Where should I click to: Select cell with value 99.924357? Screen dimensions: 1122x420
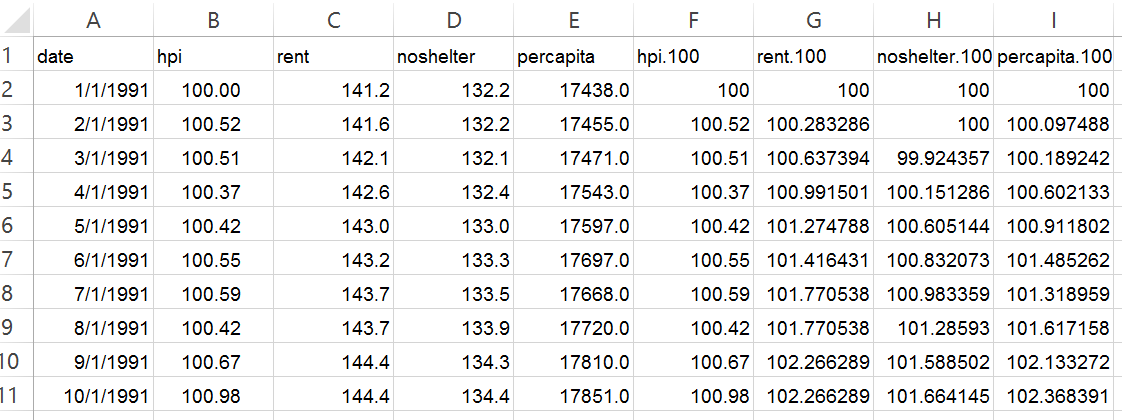pos(933,157)
